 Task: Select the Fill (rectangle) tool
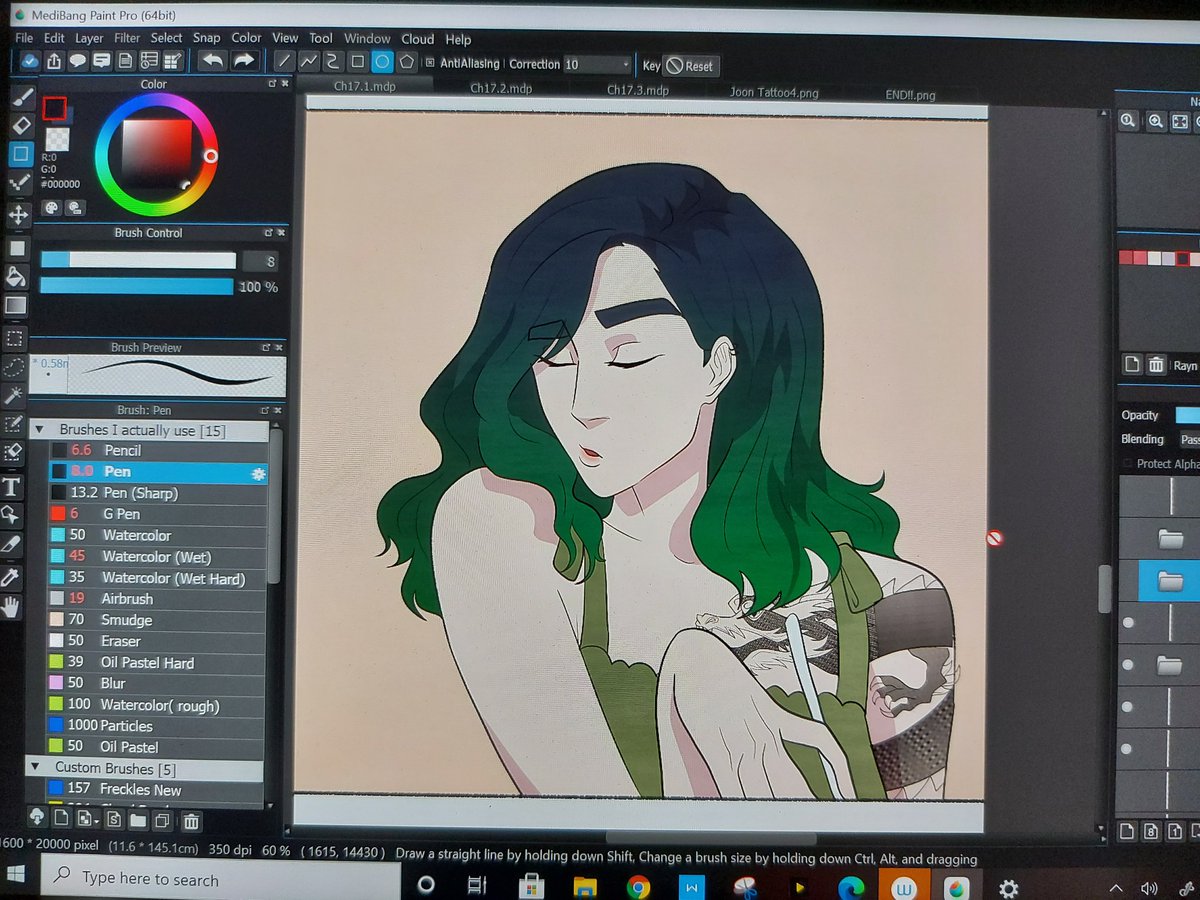click(18, 247)
